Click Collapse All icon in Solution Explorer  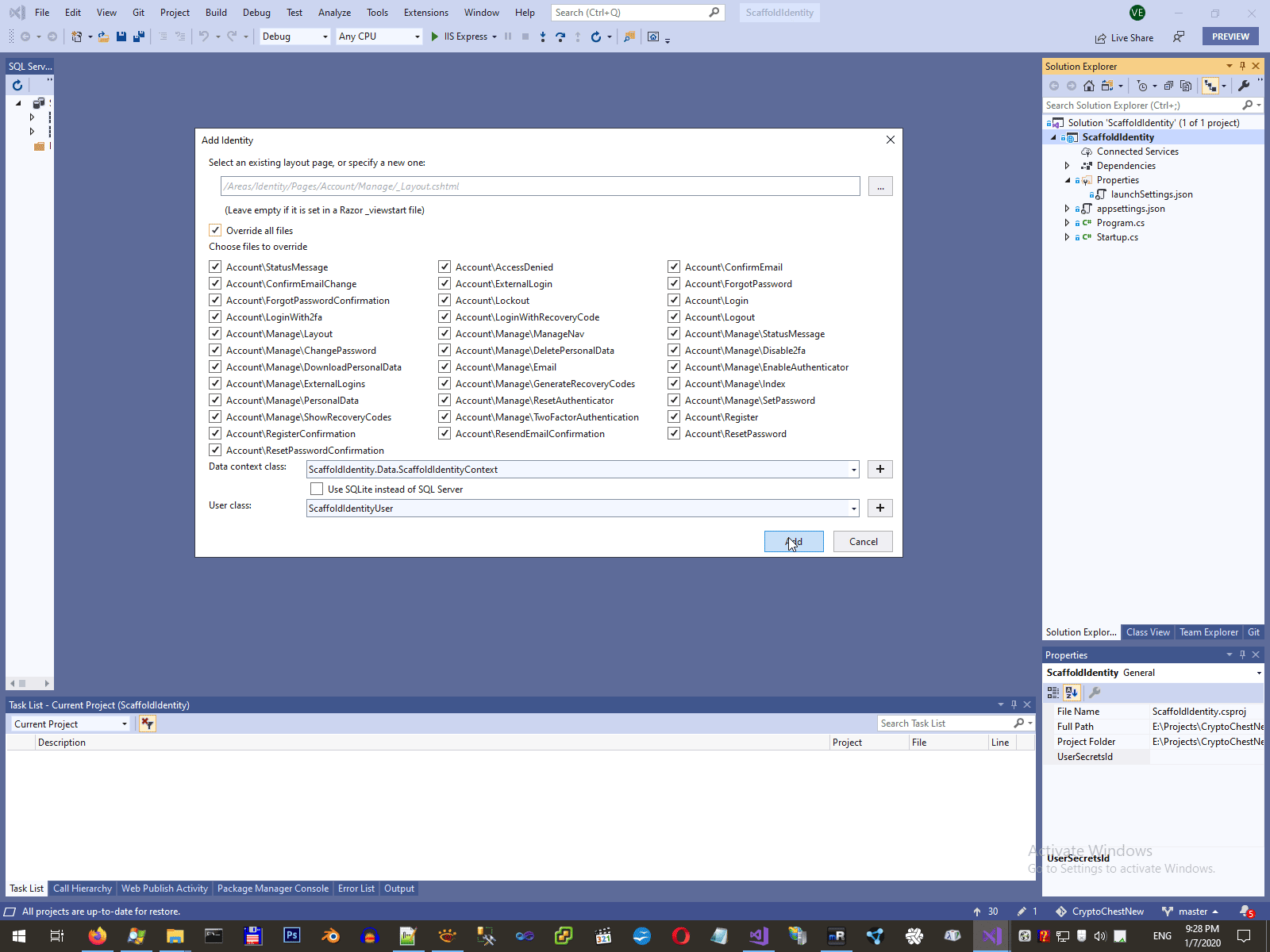click(1168, 86)
